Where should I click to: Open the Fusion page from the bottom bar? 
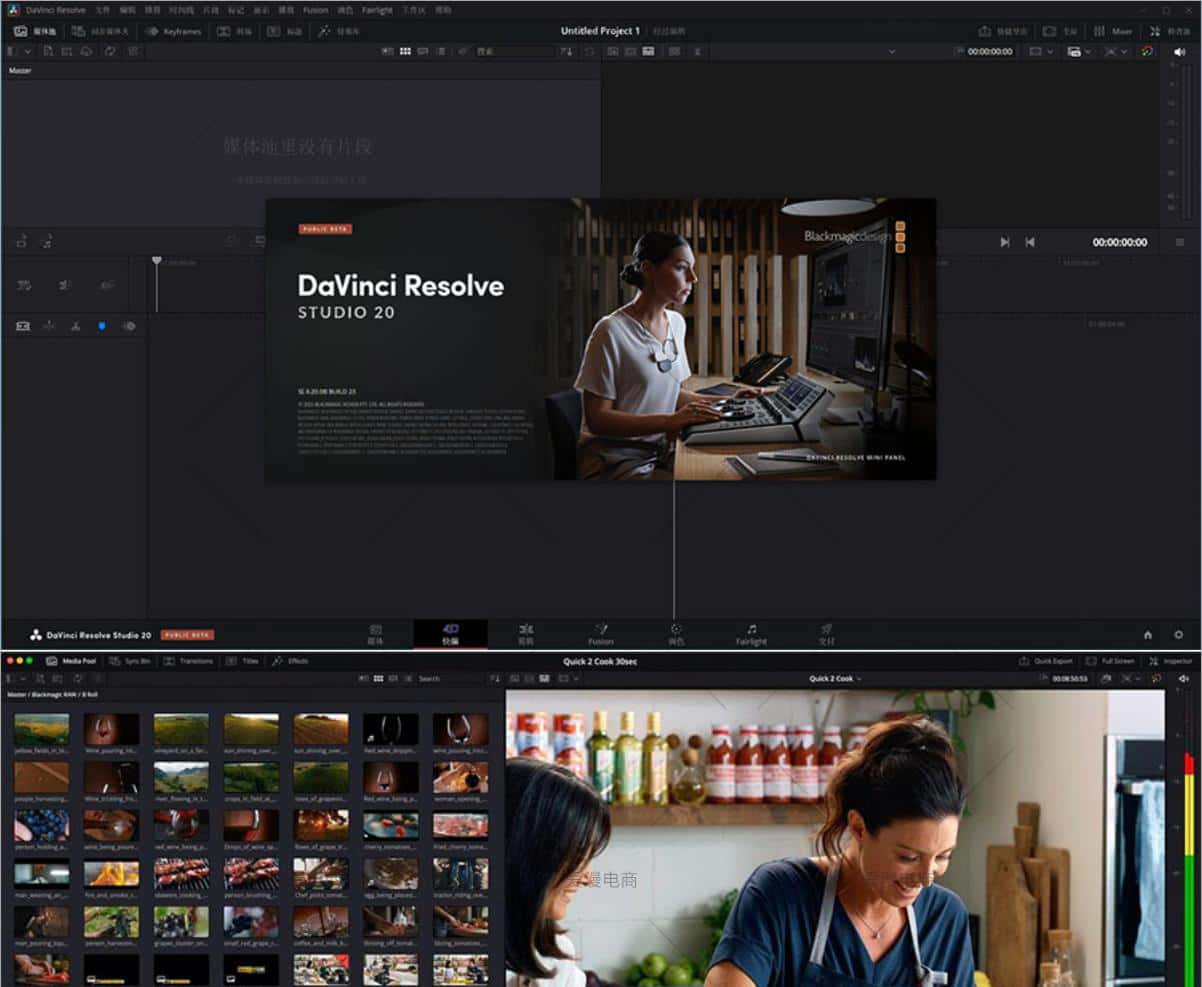click(x=601, y=633)
